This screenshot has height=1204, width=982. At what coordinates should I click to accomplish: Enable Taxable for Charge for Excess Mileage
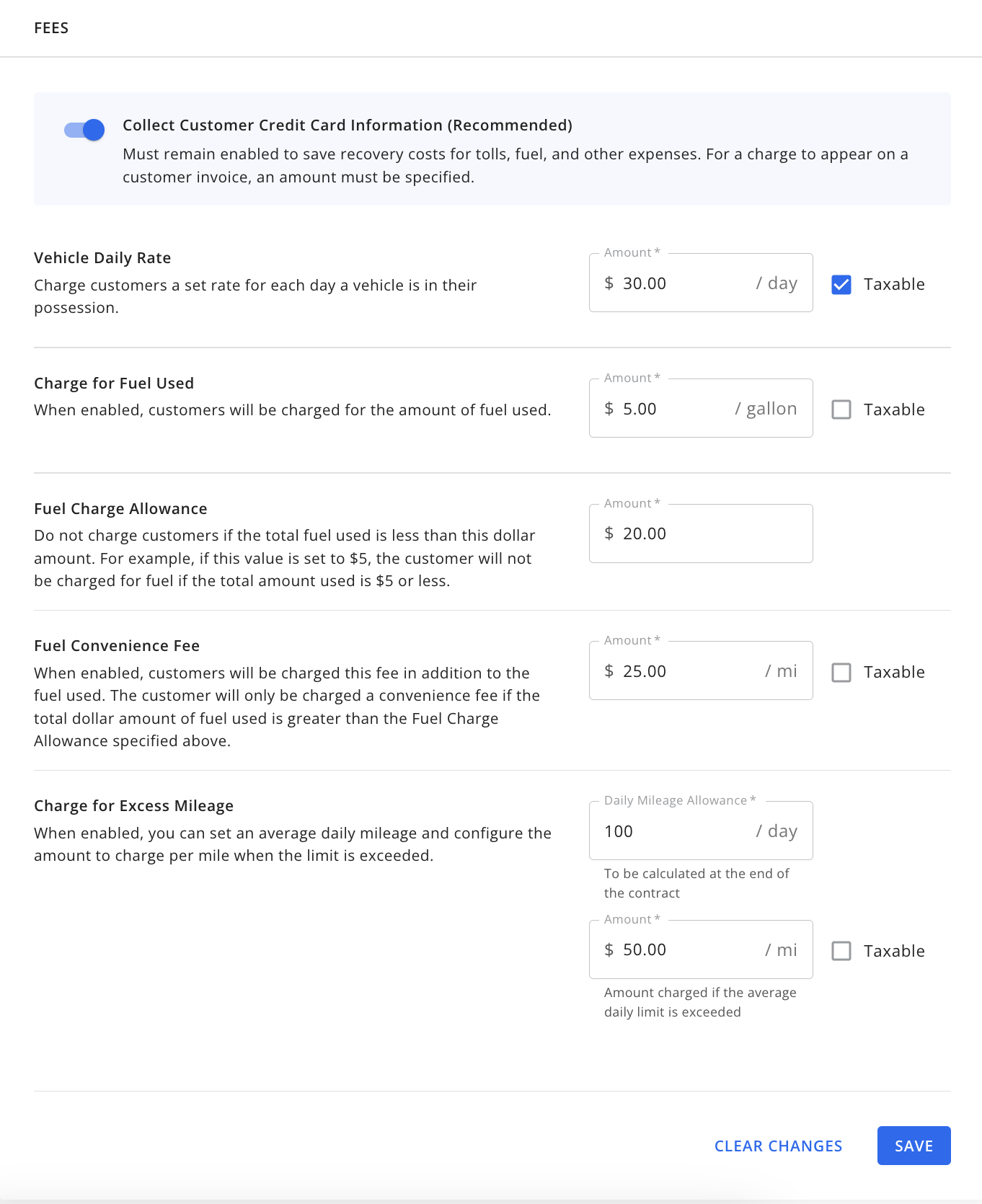click(841, 951)
